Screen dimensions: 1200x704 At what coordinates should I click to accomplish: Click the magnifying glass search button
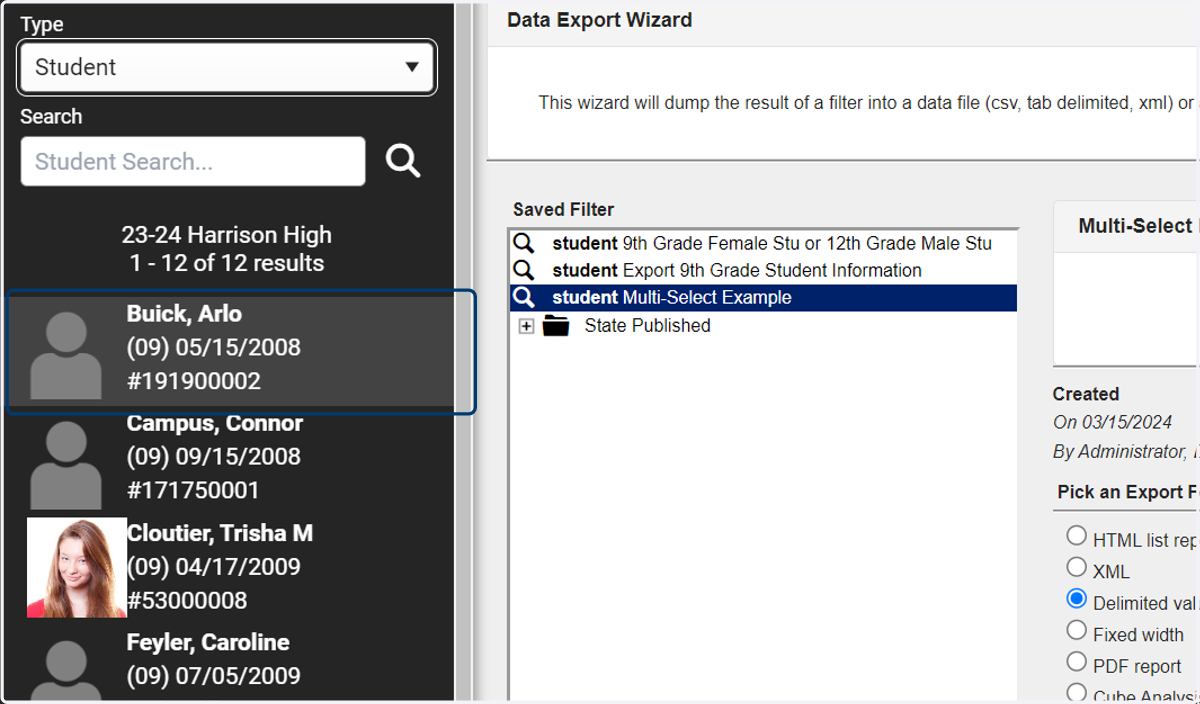pyautogui.click(x=403, y=160)
